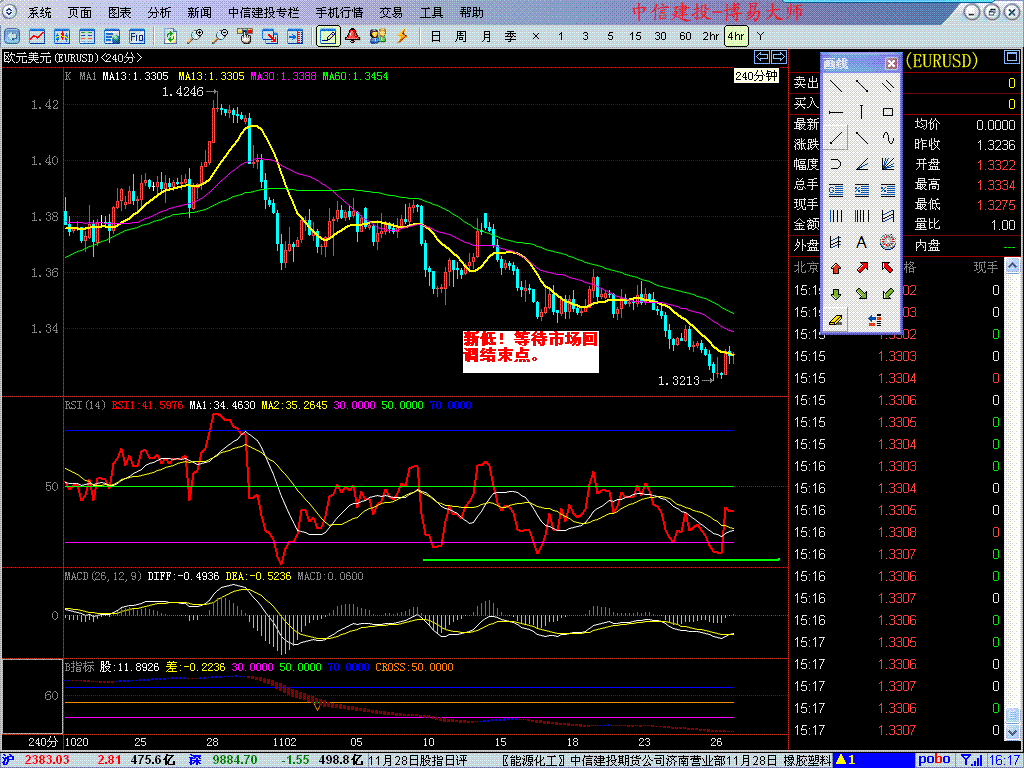Pick the sine wave curve tool
Screen dimensions: 1024x768
(888, 138)
